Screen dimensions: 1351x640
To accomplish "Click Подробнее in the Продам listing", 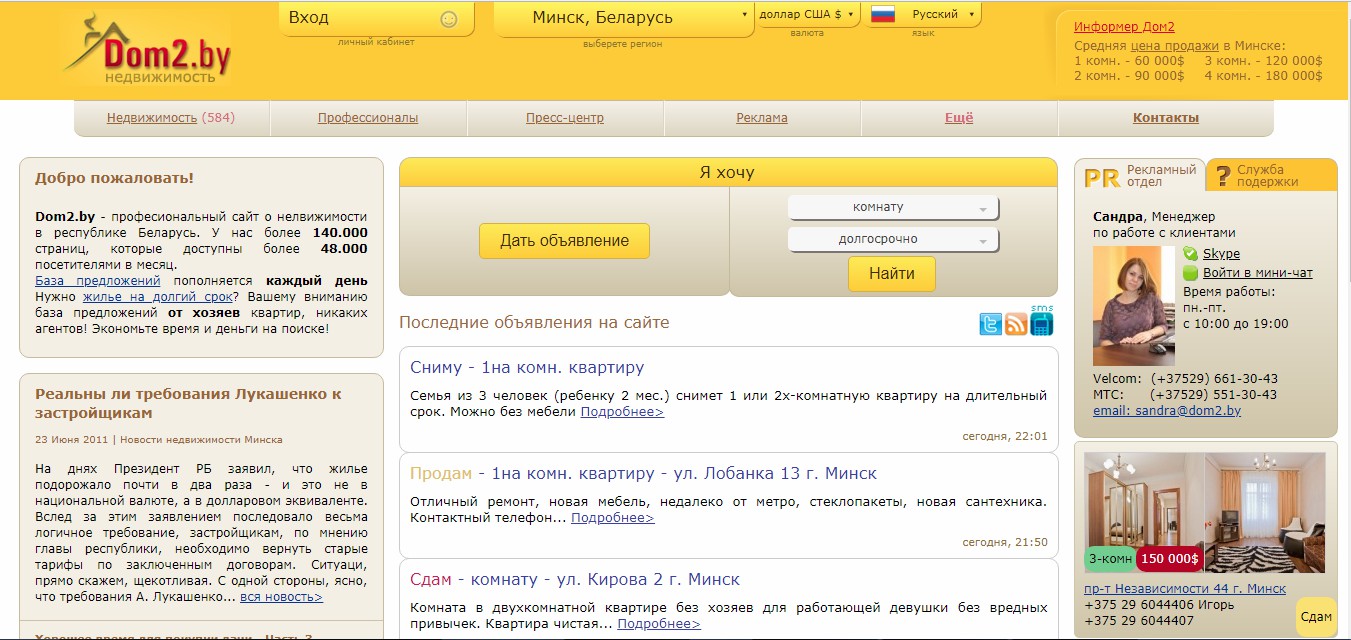I will coord(613,518).
